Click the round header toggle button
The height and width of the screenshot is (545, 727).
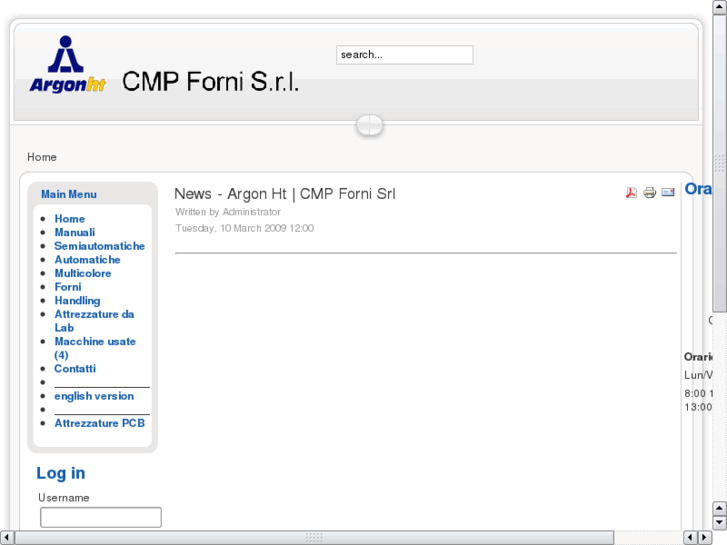[x=370, y=125]
